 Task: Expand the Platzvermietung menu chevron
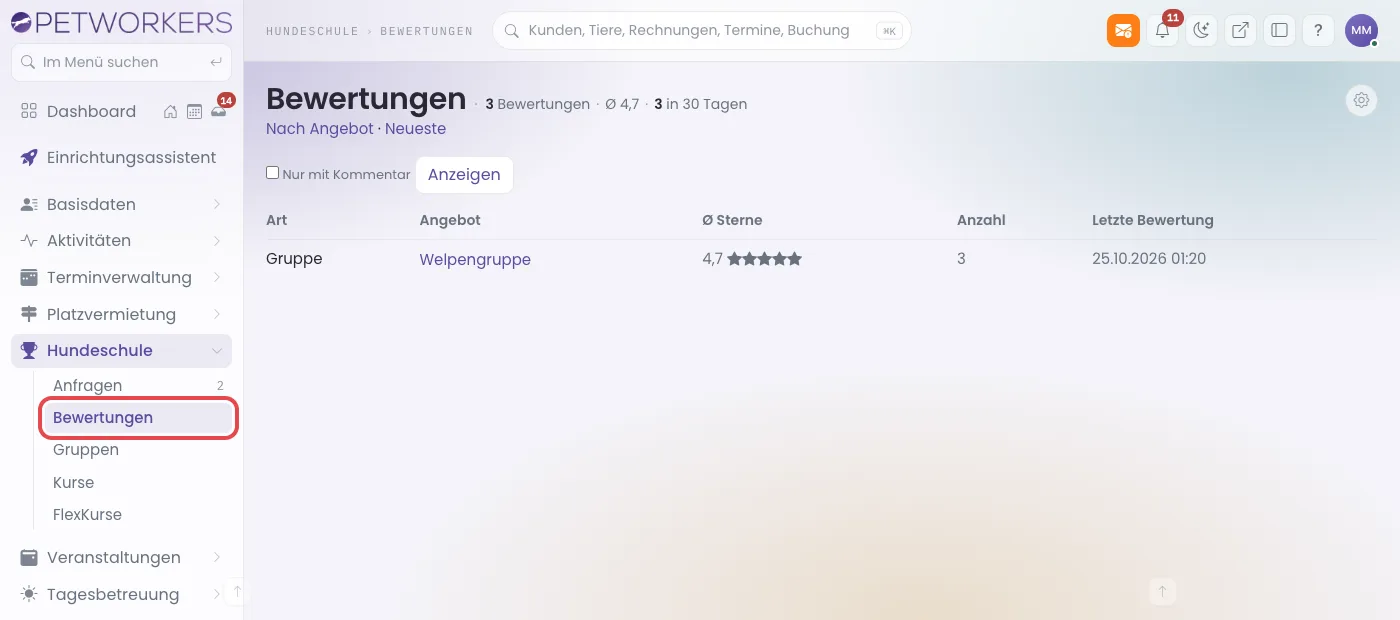point(217,314)
